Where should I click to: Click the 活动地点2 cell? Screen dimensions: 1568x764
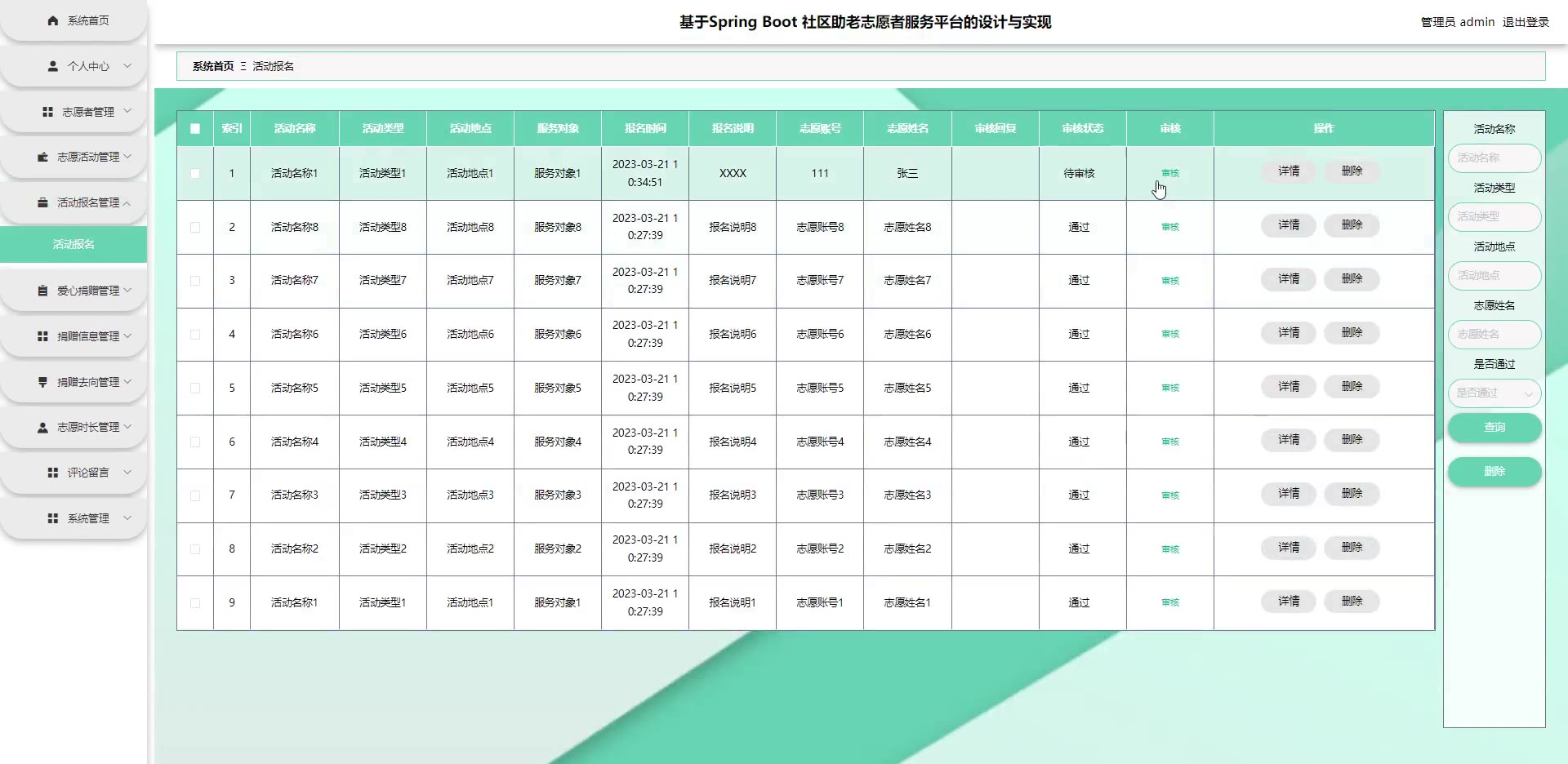470,549
